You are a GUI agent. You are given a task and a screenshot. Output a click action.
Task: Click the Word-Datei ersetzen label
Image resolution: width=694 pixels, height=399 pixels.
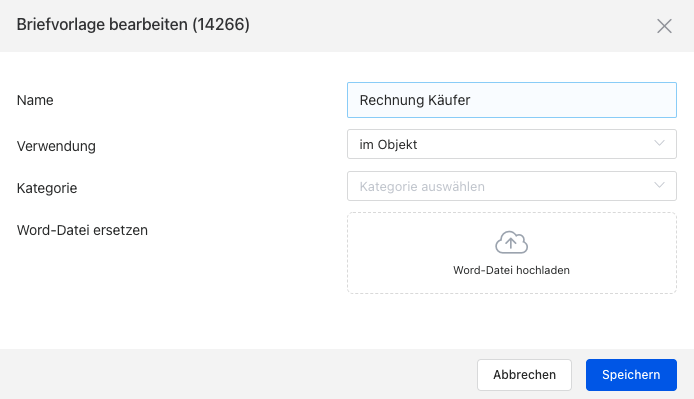coord(82,230)
